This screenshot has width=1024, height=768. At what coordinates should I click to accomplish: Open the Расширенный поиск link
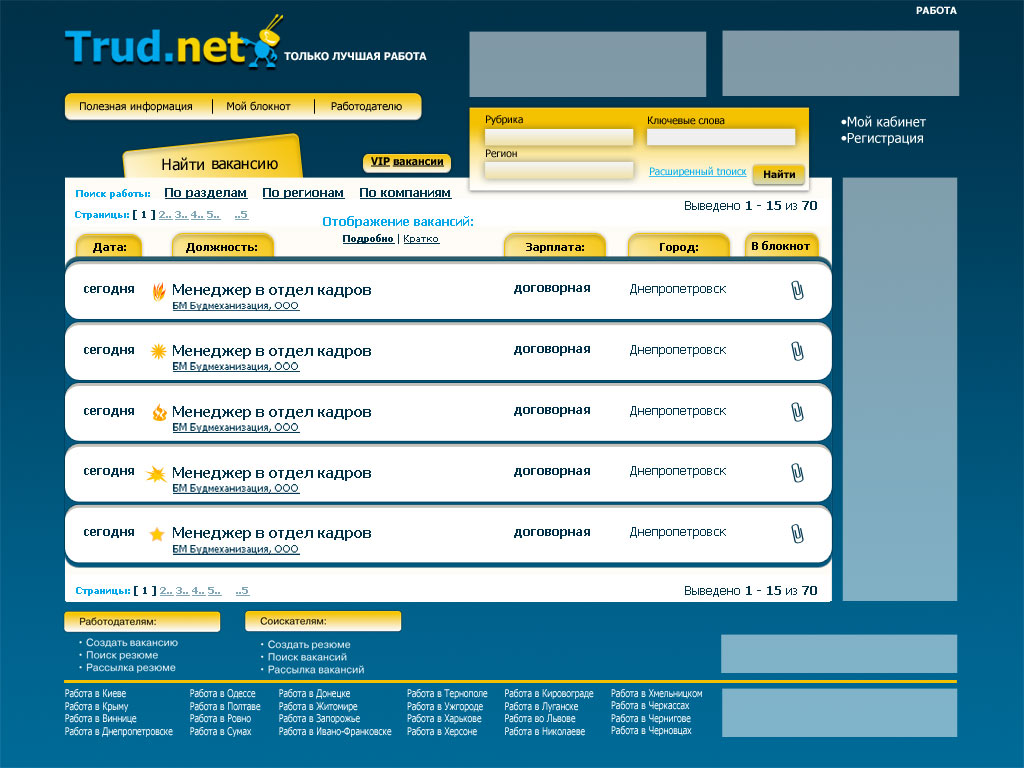tap(697, 172)
